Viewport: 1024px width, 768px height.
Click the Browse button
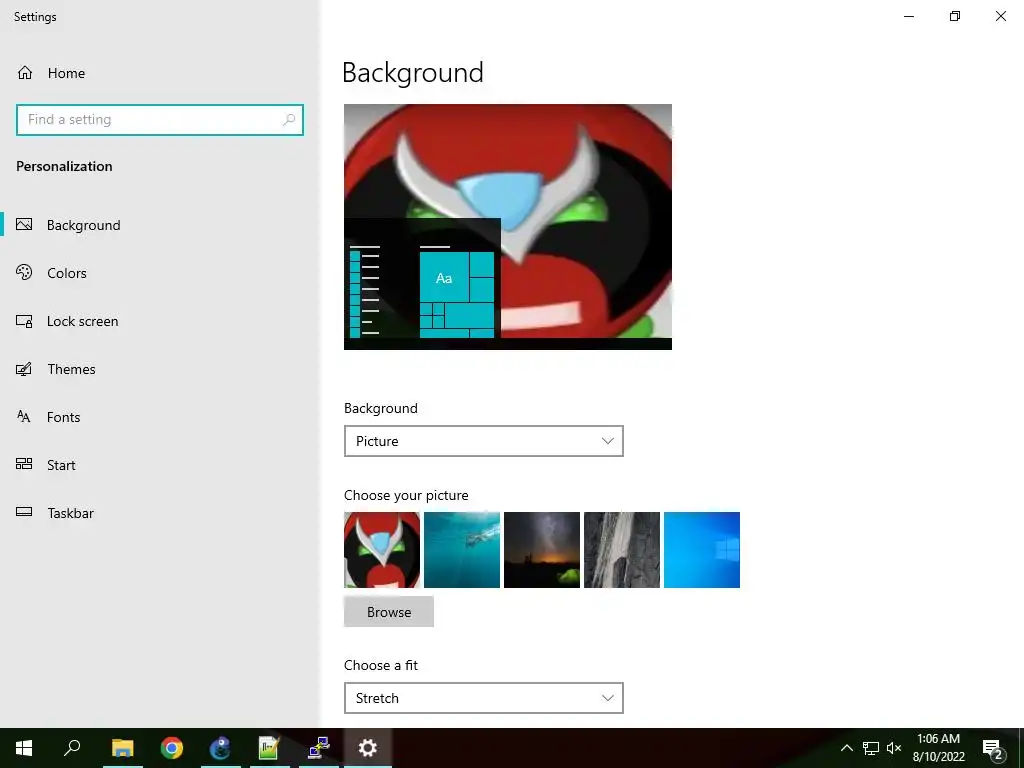(x=389, y=612)
